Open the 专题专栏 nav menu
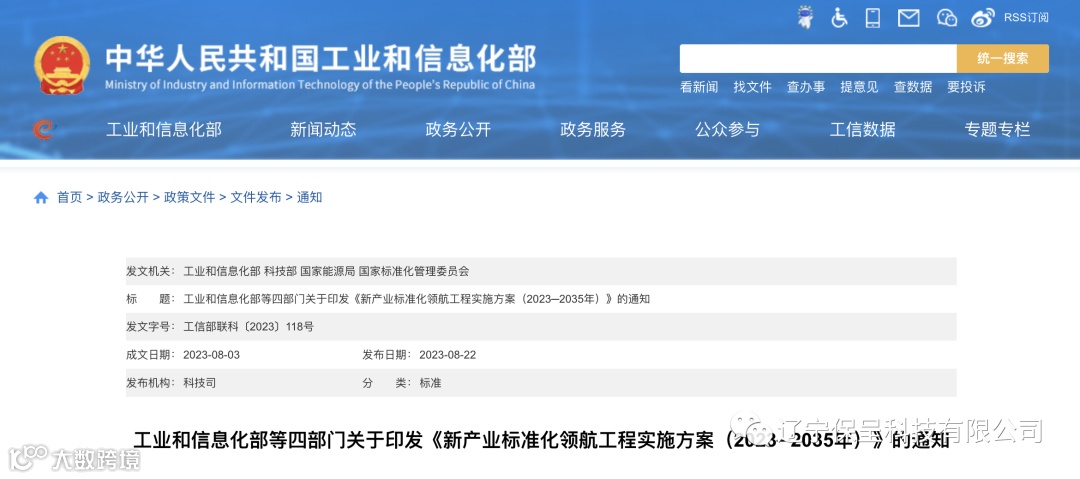 997,129
